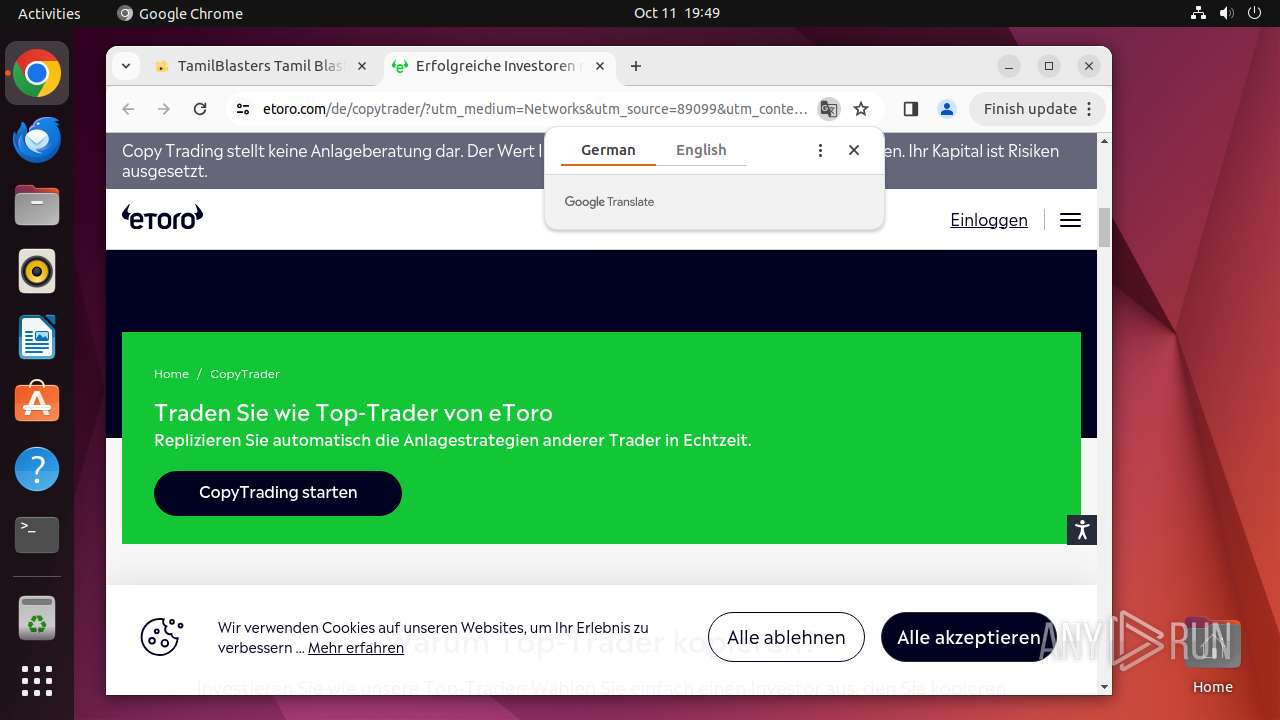Screen dimensions: 1280x720
Task: Click the CopyTrading starten button
Action: (x=278, y=493)
